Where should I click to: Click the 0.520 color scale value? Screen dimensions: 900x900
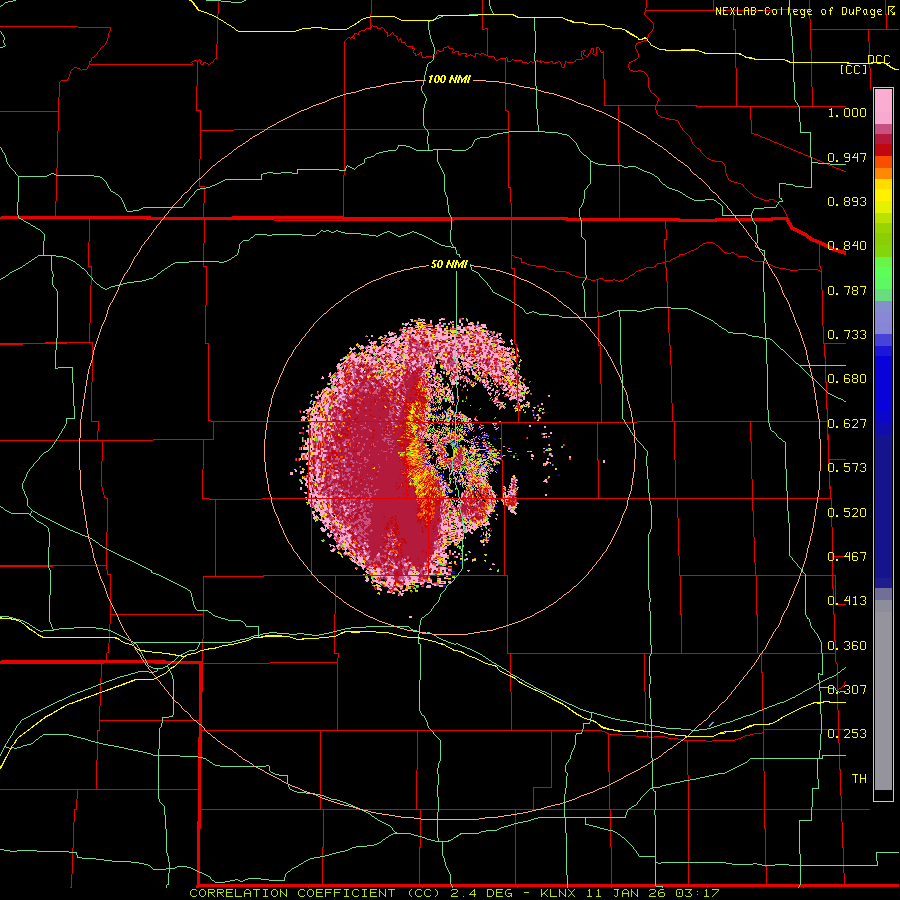[x=847, y=513]
